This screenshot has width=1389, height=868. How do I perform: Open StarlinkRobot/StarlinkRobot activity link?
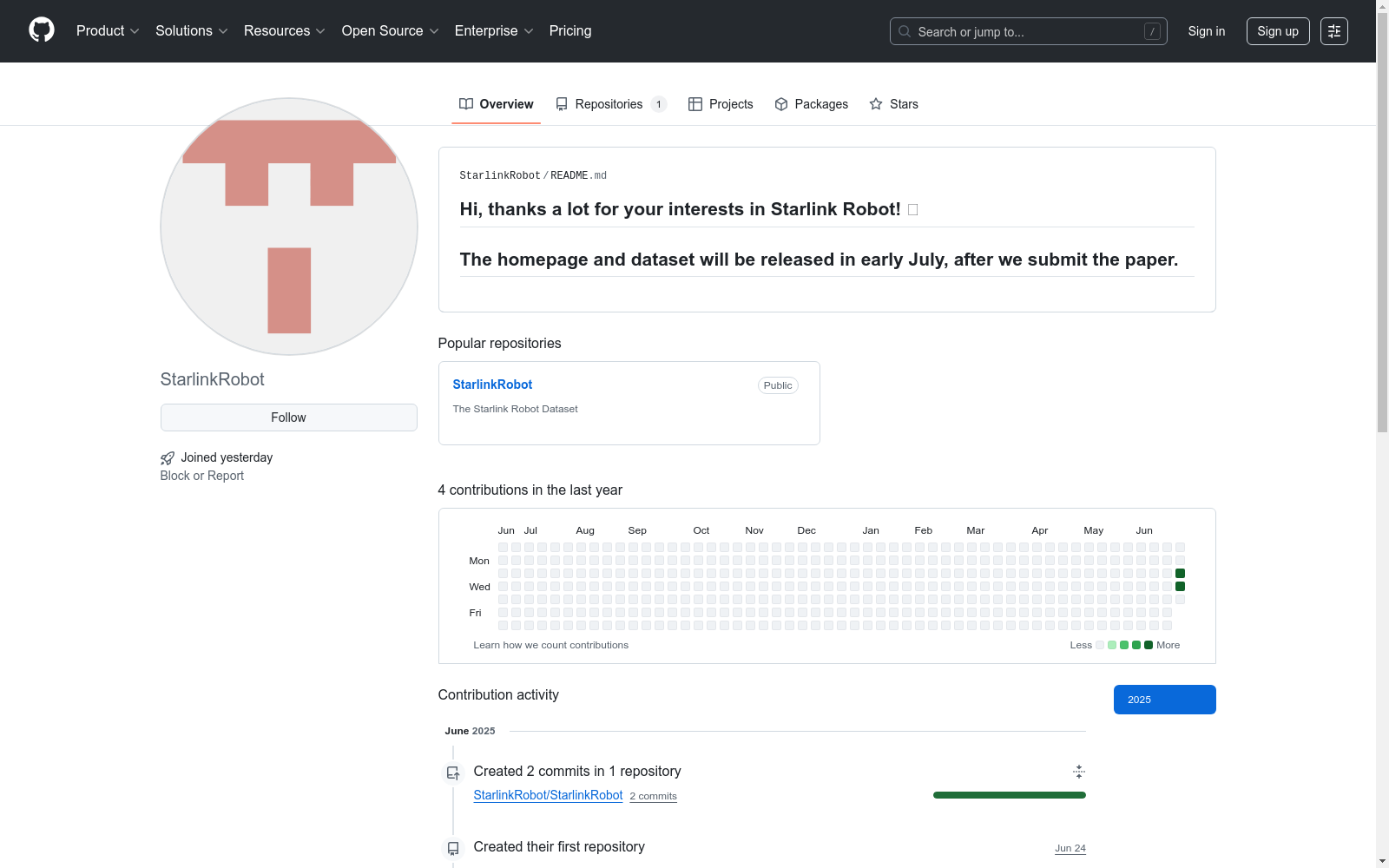pos(548,795)
